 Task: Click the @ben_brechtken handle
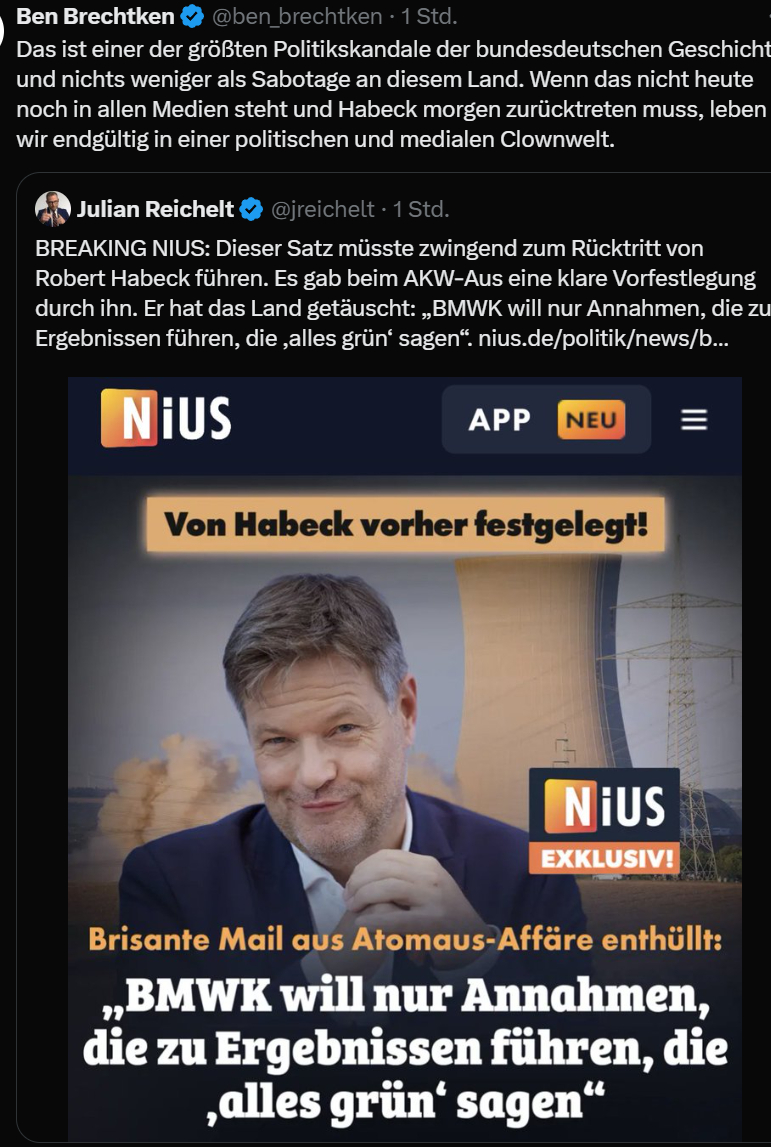coord(298,15)
